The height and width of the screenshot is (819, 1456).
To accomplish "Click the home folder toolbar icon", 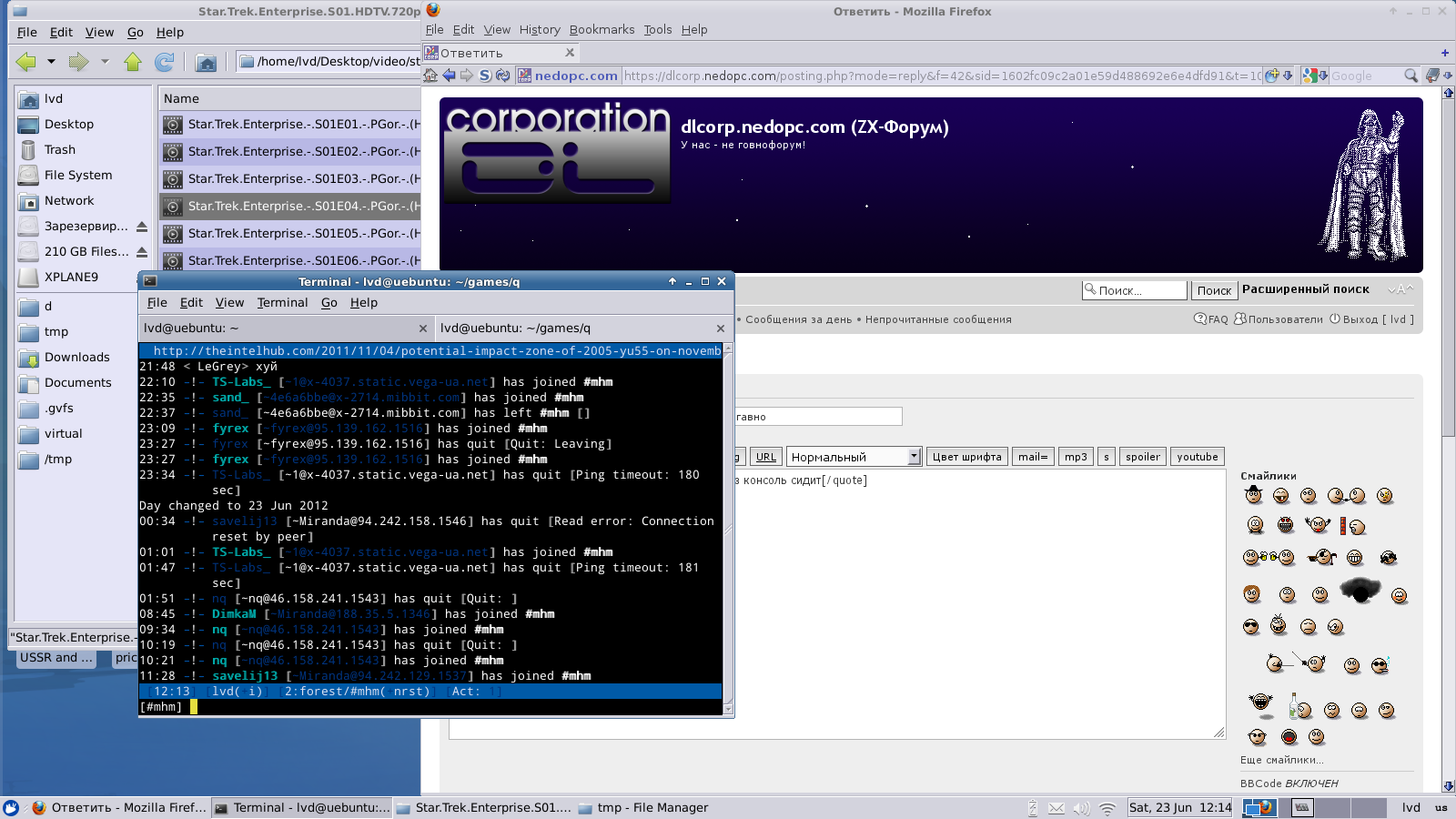I will [x=207, y=62].
